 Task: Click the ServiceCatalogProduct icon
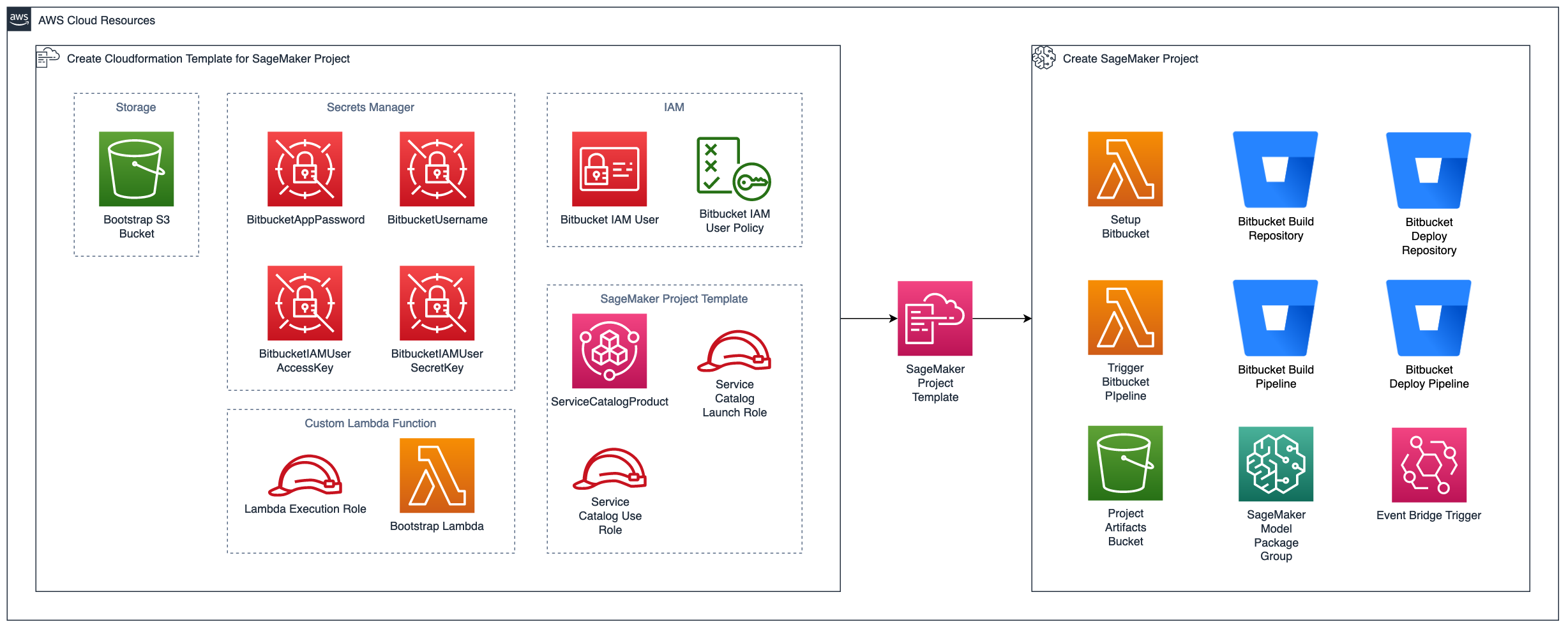[x=609, y=351]
